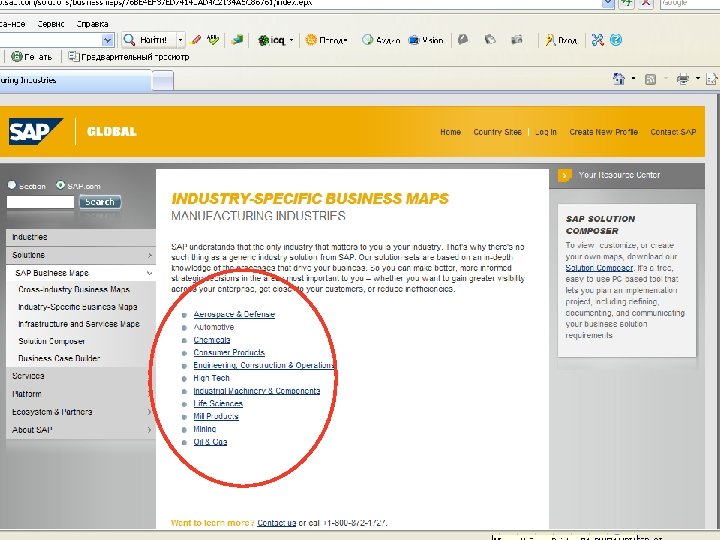Click the first gray toolbar icon after Vision
Screen dimensions: 720x540
pyautogui.click(x=463, y=39)
